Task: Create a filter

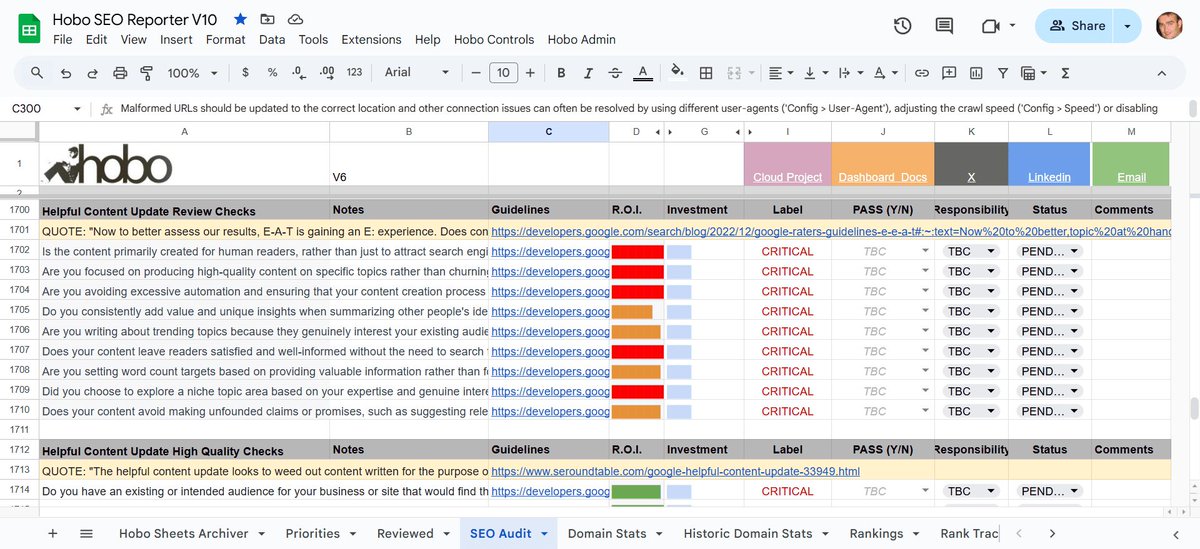Action: tap(1003, 73)
